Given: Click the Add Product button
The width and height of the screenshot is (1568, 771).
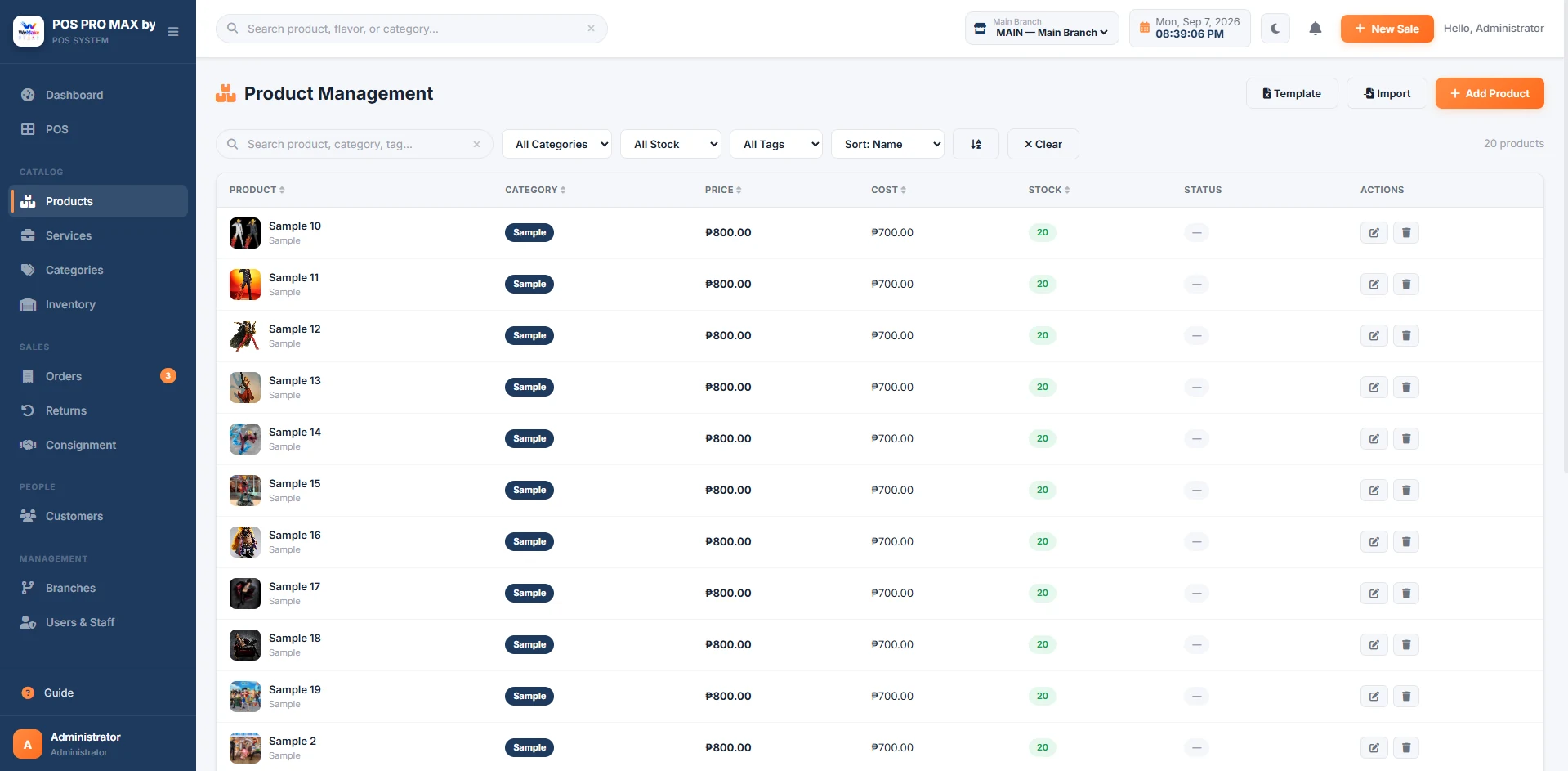Looking at the screenshot, I should click(1490, 93).
